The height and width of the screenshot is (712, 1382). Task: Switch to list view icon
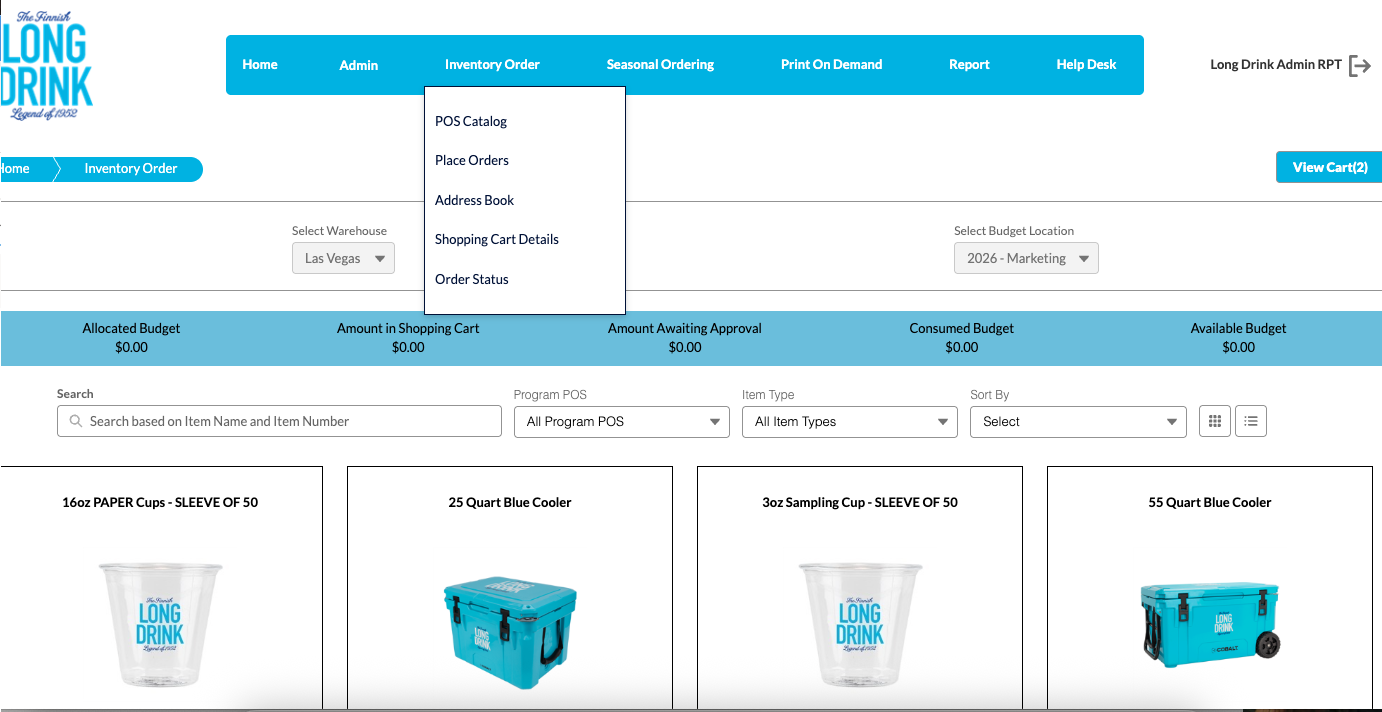pos(1251,421)
